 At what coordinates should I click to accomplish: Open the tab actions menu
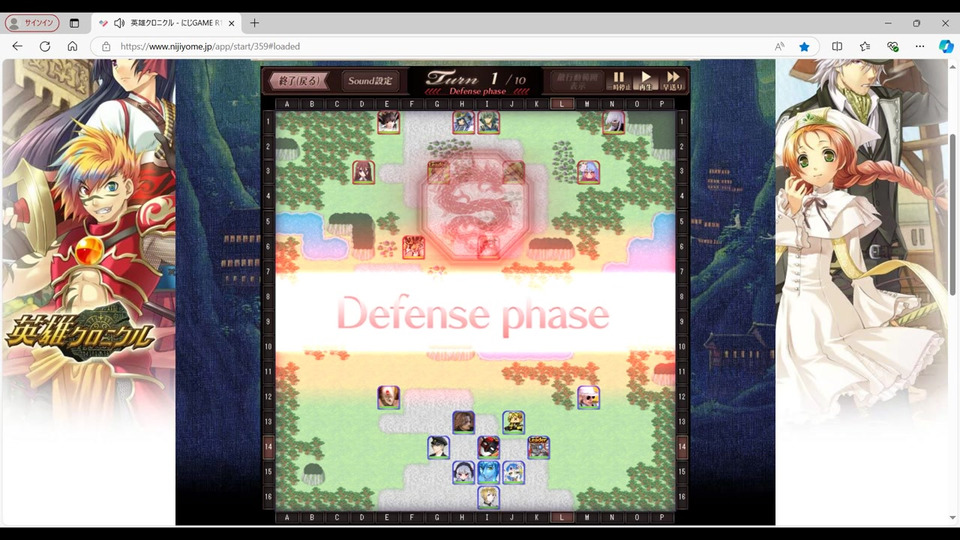click(74, 23)
